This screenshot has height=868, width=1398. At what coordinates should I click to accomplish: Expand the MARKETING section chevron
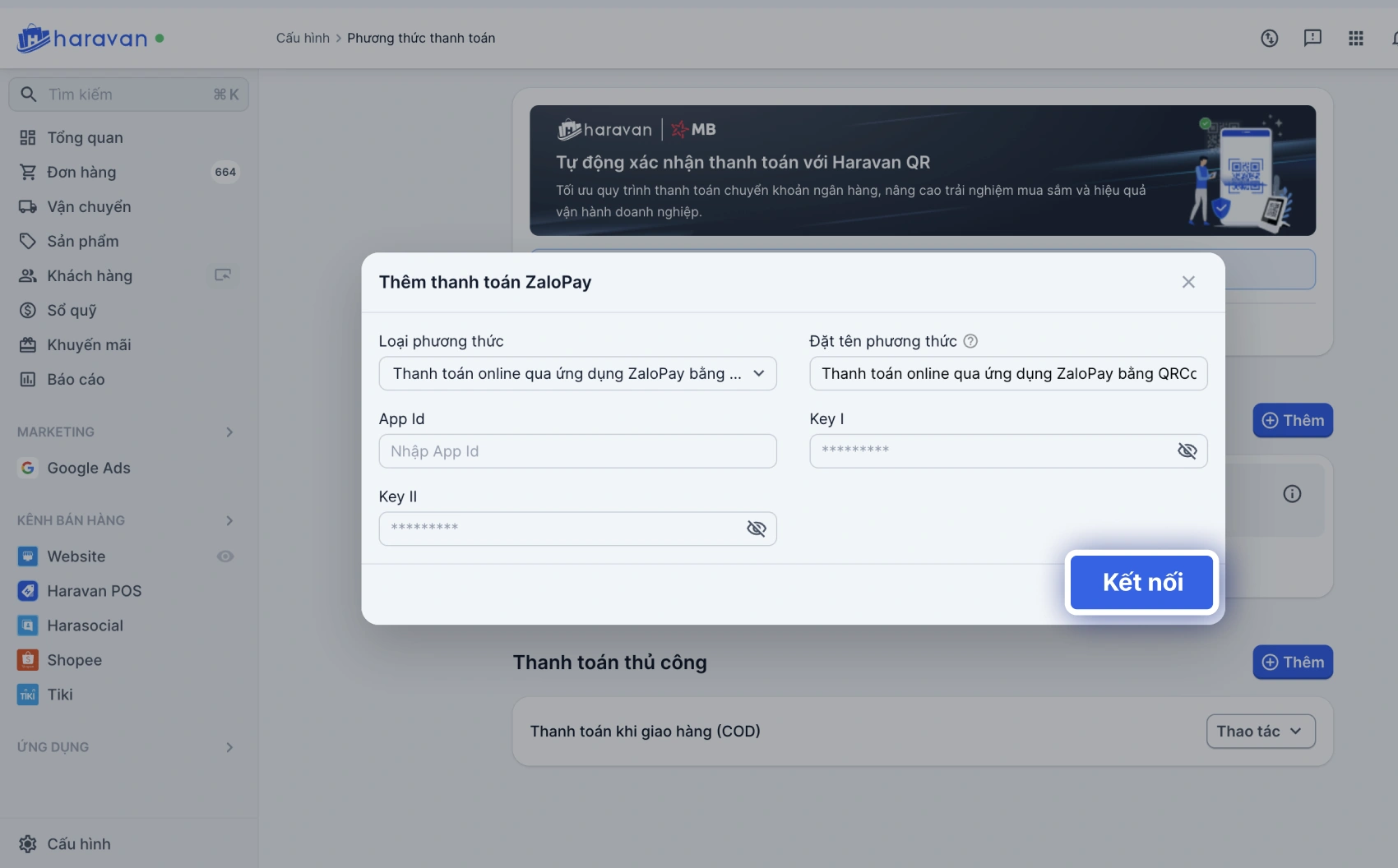(x=229, y=432)
